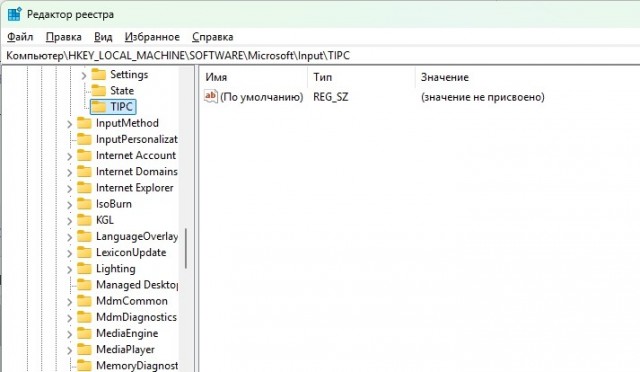The image size is (640, 372).
Task: Expand the LexiconUpdate key
Action: tap(69, 253)
